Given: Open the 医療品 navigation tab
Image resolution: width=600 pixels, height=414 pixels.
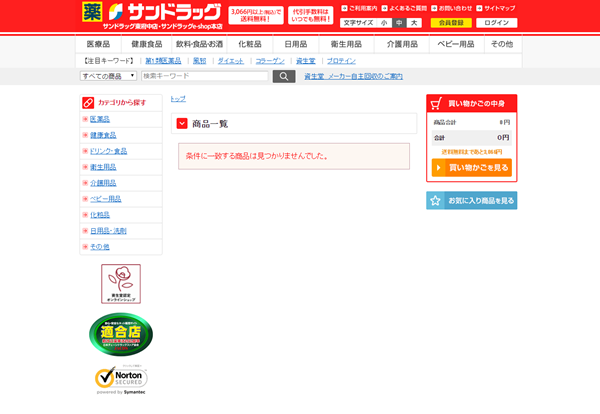Looking at the screenshot, I should click(x=98, y=44).
